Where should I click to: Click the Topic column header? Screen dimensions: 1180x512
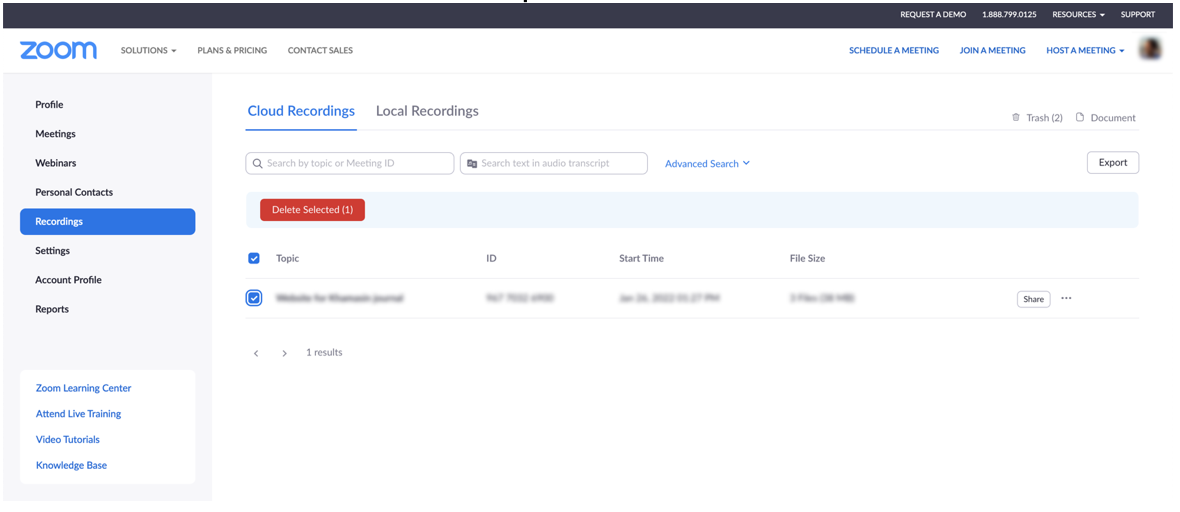tap(287, 258)
